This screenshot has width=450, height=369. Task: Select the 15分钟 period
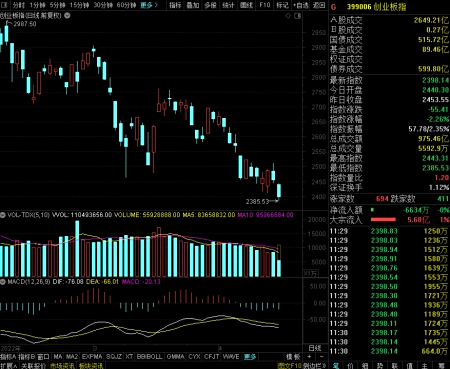(79, 5)
